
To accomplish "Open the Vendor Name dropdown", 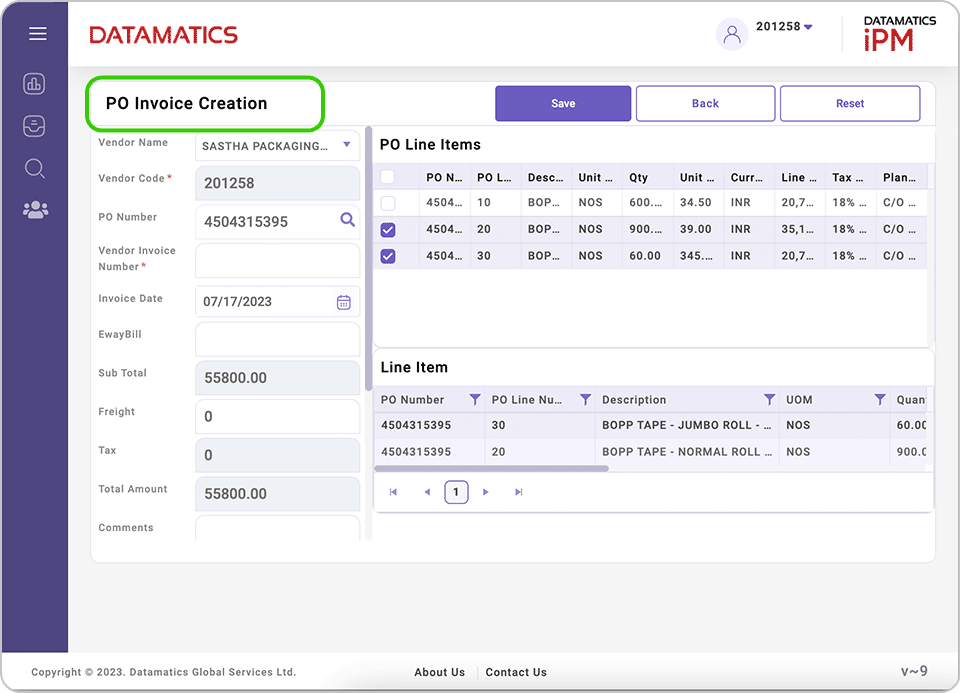I will [x=348, y=145].
